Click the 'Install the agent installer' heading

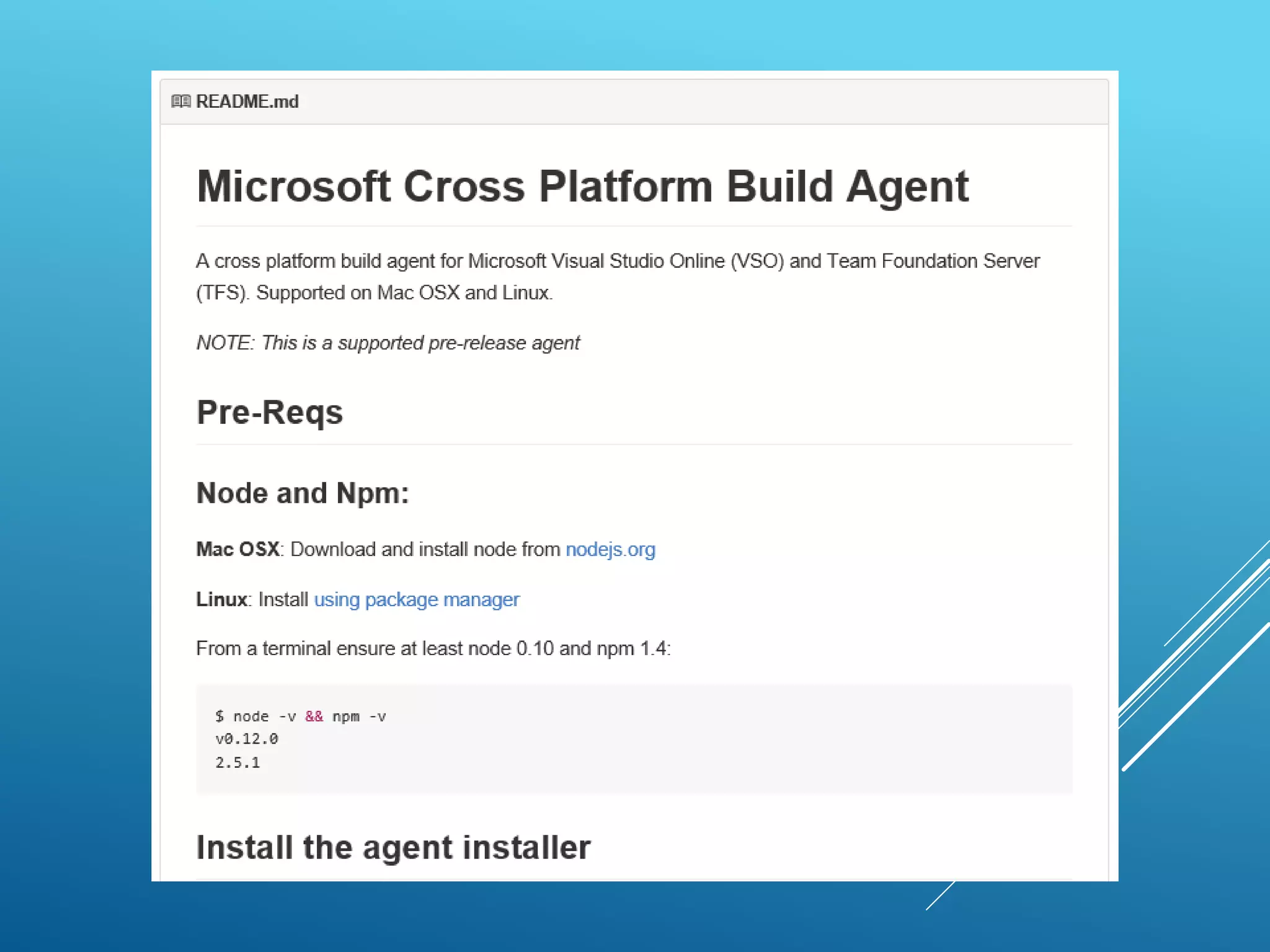(x=393, y=847)
